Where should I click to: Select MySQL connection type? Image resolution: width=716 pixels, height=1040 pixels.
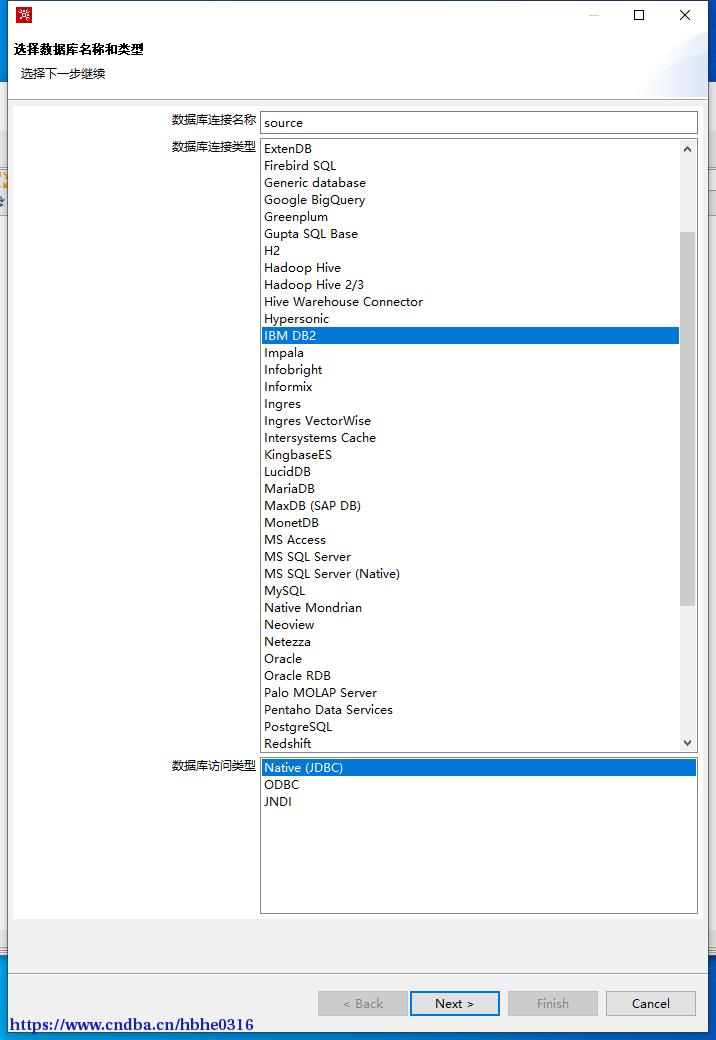click(x=471, y=591)
